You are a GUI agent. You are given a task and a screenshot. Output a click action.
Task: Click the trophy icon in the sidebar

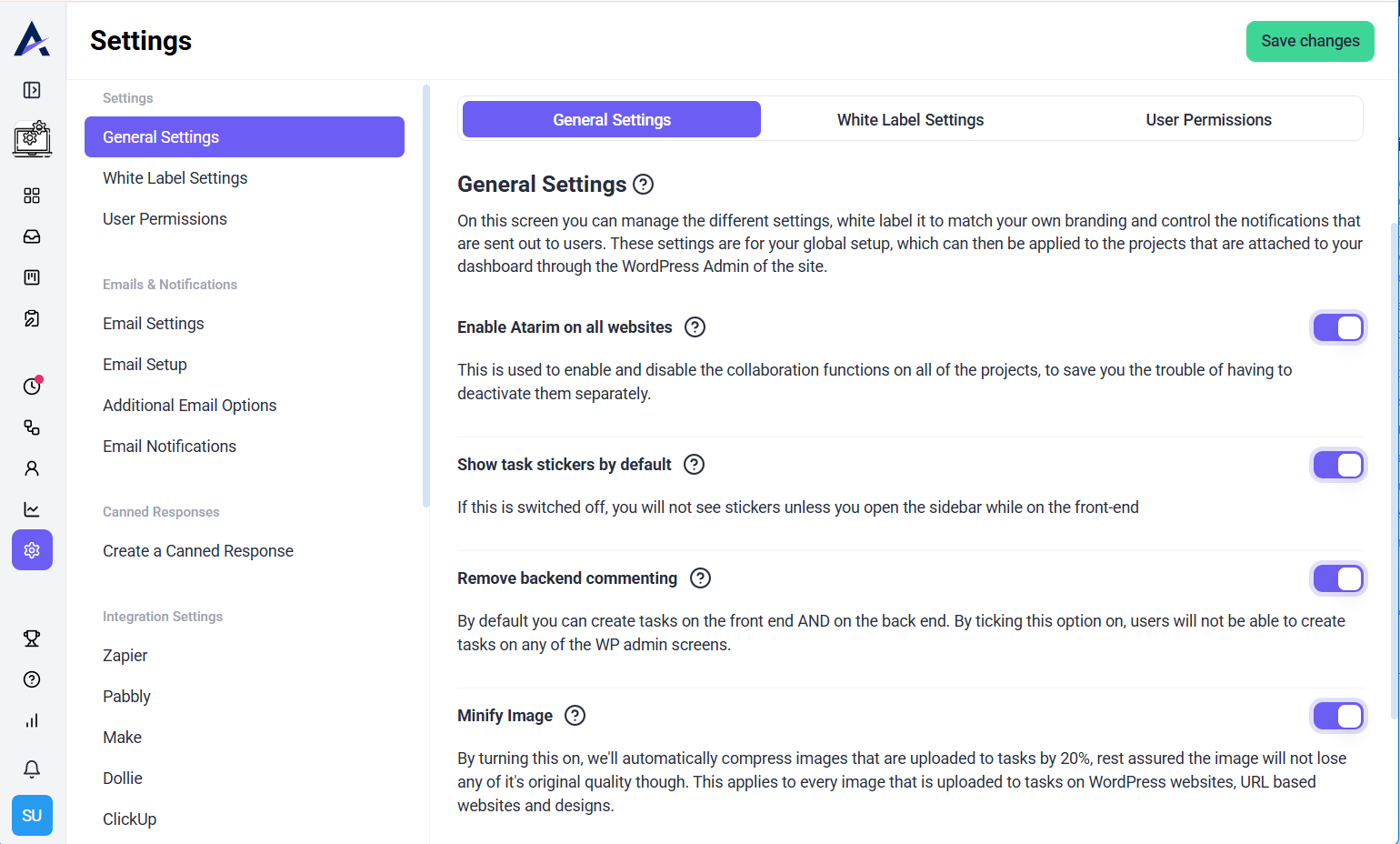32,638
